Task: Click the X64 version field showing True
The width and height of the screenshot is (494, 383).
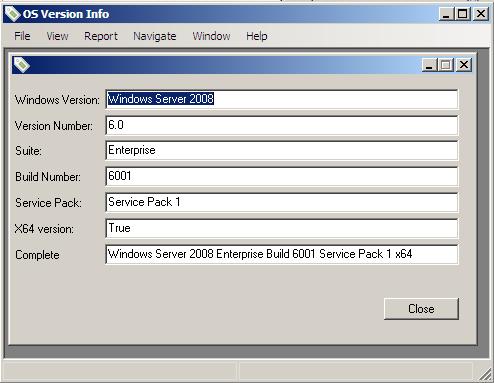Action: click(x=282, y=228)
